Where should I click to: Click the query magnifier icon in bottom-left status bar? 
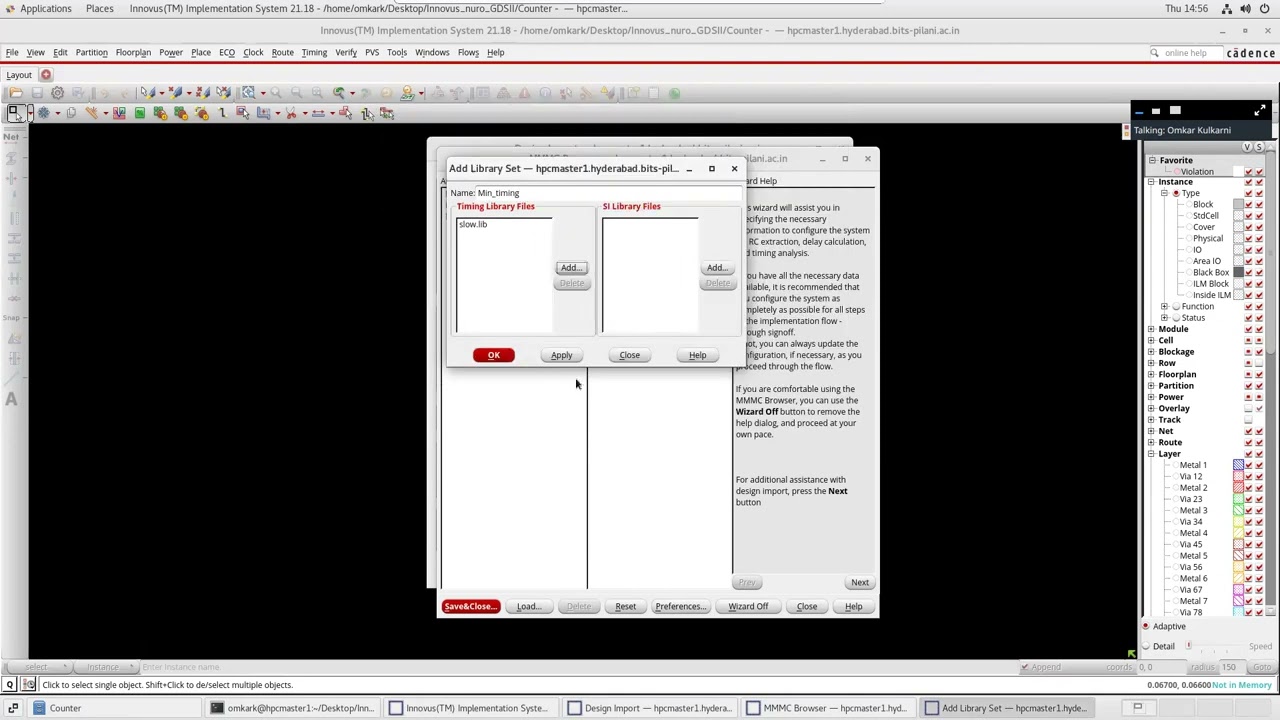[9, 685]
